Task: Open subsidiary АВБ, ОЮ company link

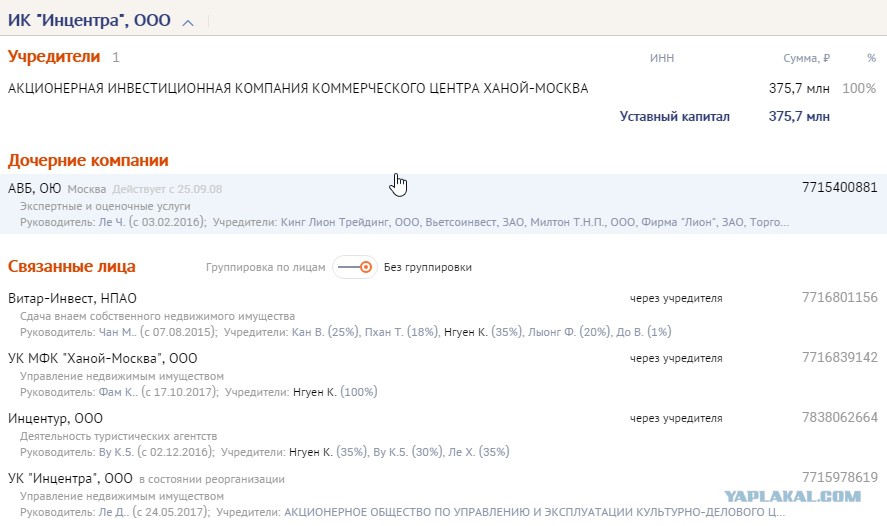Action: [x=35, y=188]
